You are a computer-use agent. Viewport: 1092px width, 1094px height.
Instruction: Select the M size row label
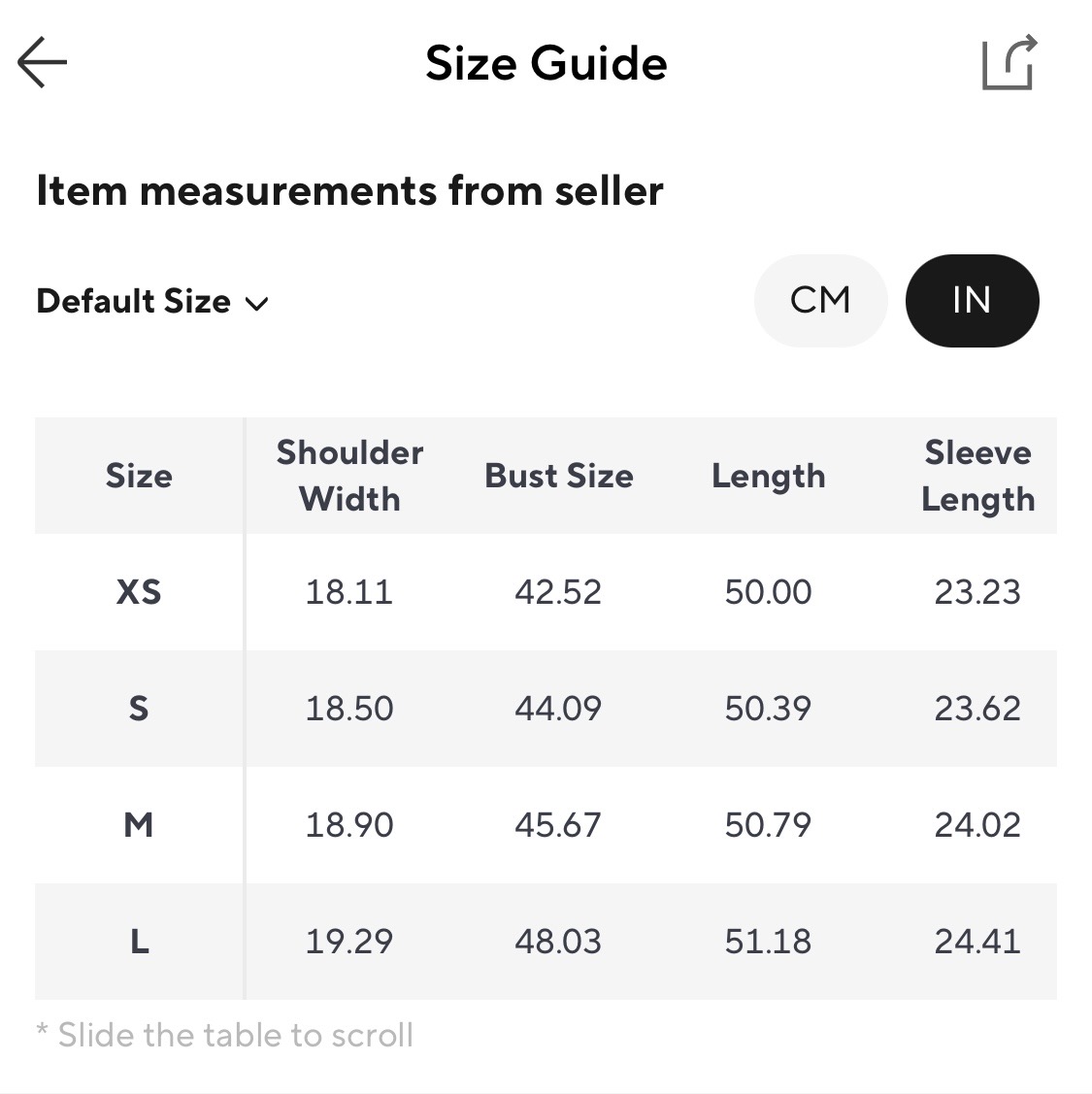coord(139,825)
